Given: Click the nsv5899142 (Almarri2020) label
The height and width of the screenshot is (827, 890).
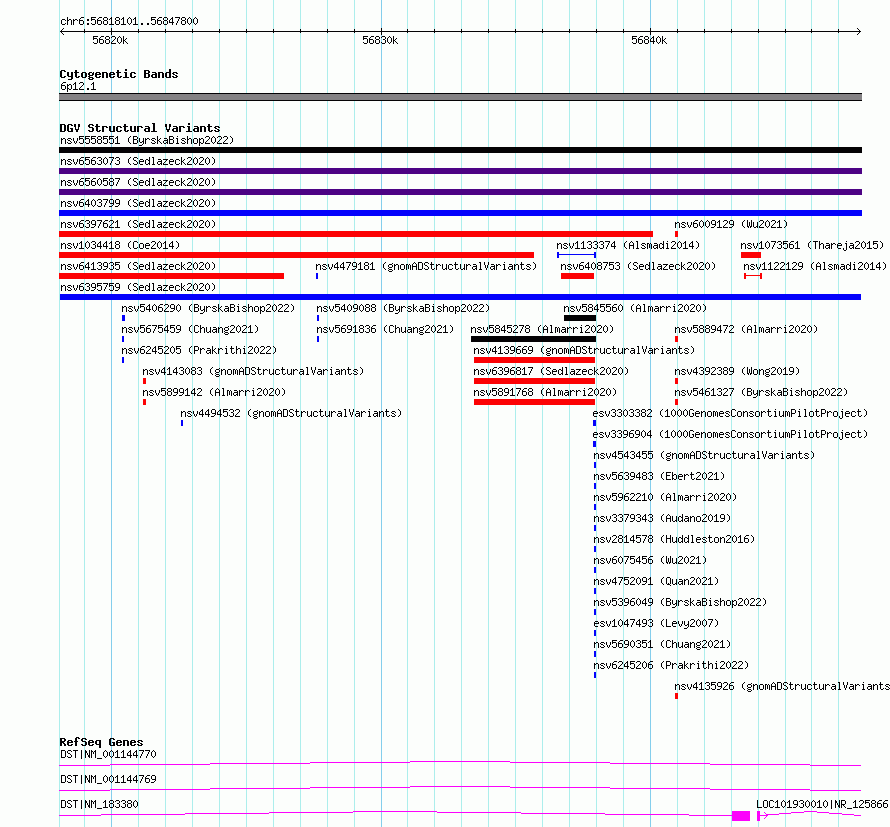Looking at the screenshot, I should pos(214,392).
